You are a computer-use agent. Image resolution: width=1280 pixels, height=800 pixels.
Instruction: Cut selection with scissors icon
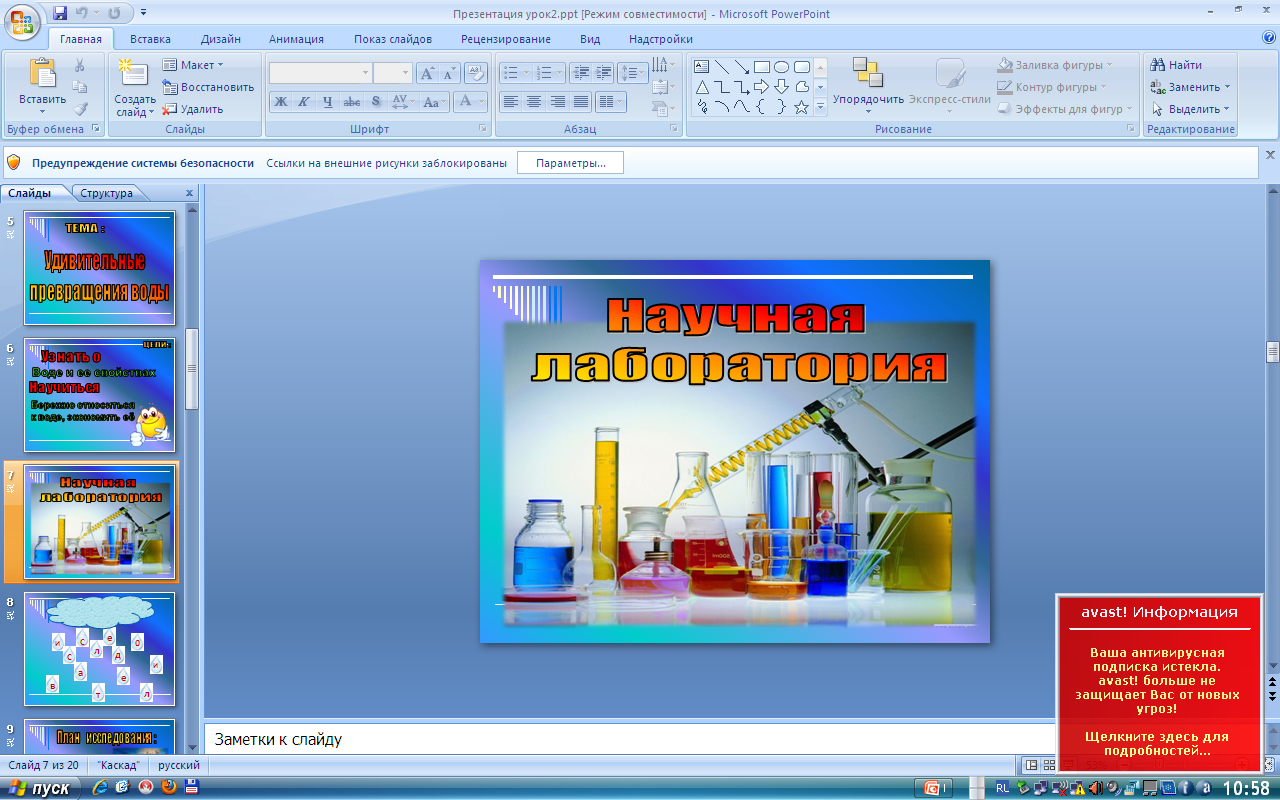[x=80, y=65]
